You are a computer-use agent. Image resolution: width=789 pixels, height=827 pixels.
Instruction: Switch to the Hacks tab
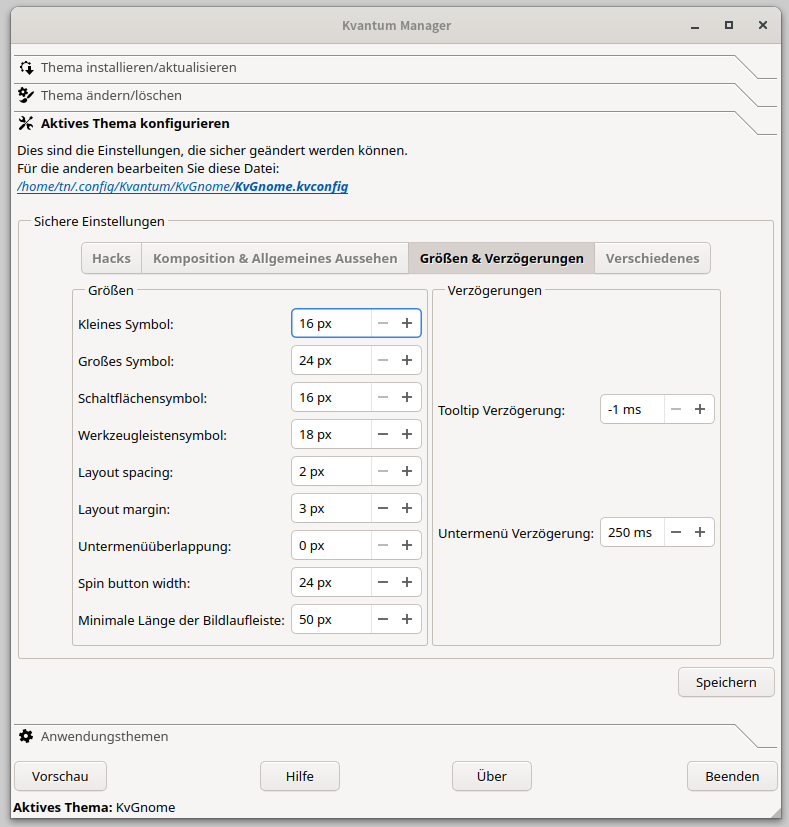tap(111, 258)
